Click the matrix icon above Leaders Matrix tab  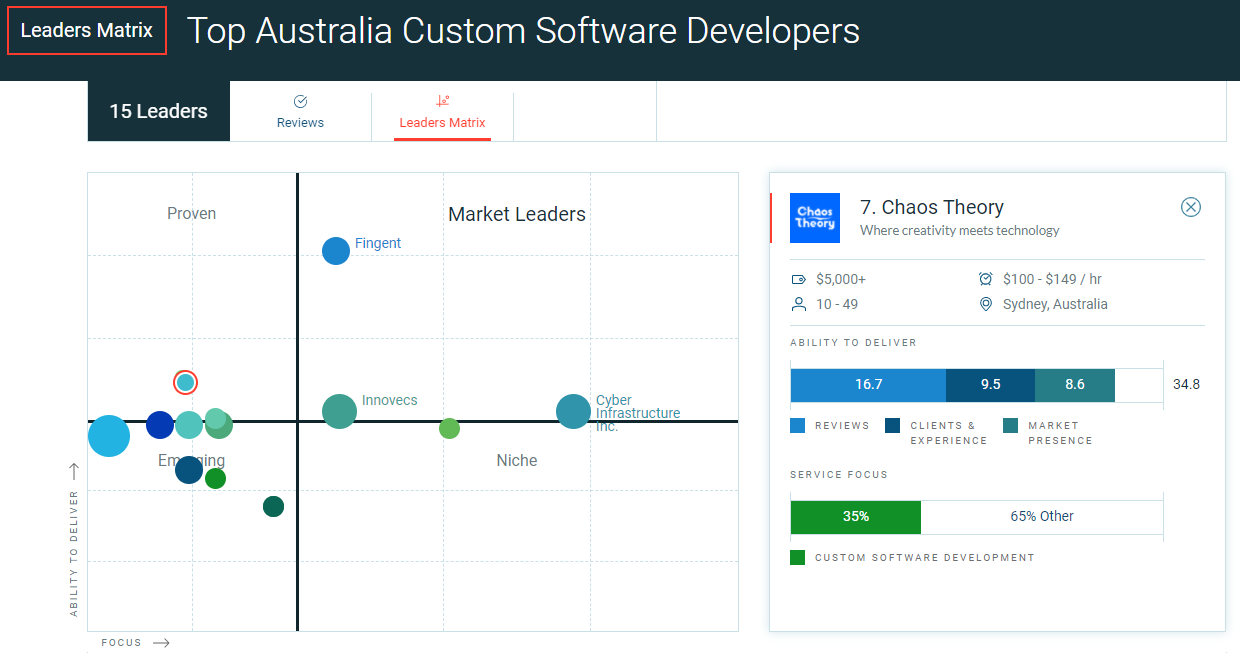(x=442, y=101)
